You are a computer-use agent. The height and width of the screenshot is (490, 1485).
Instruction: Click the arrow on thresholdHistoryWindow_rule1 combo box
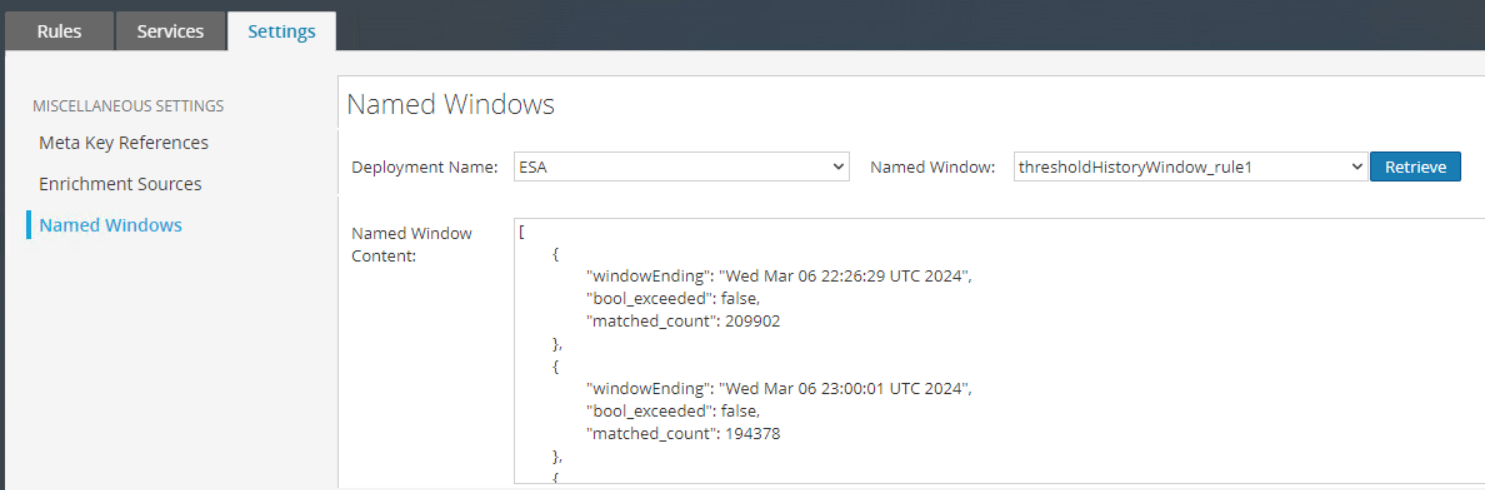click(x=1356, y=167)
